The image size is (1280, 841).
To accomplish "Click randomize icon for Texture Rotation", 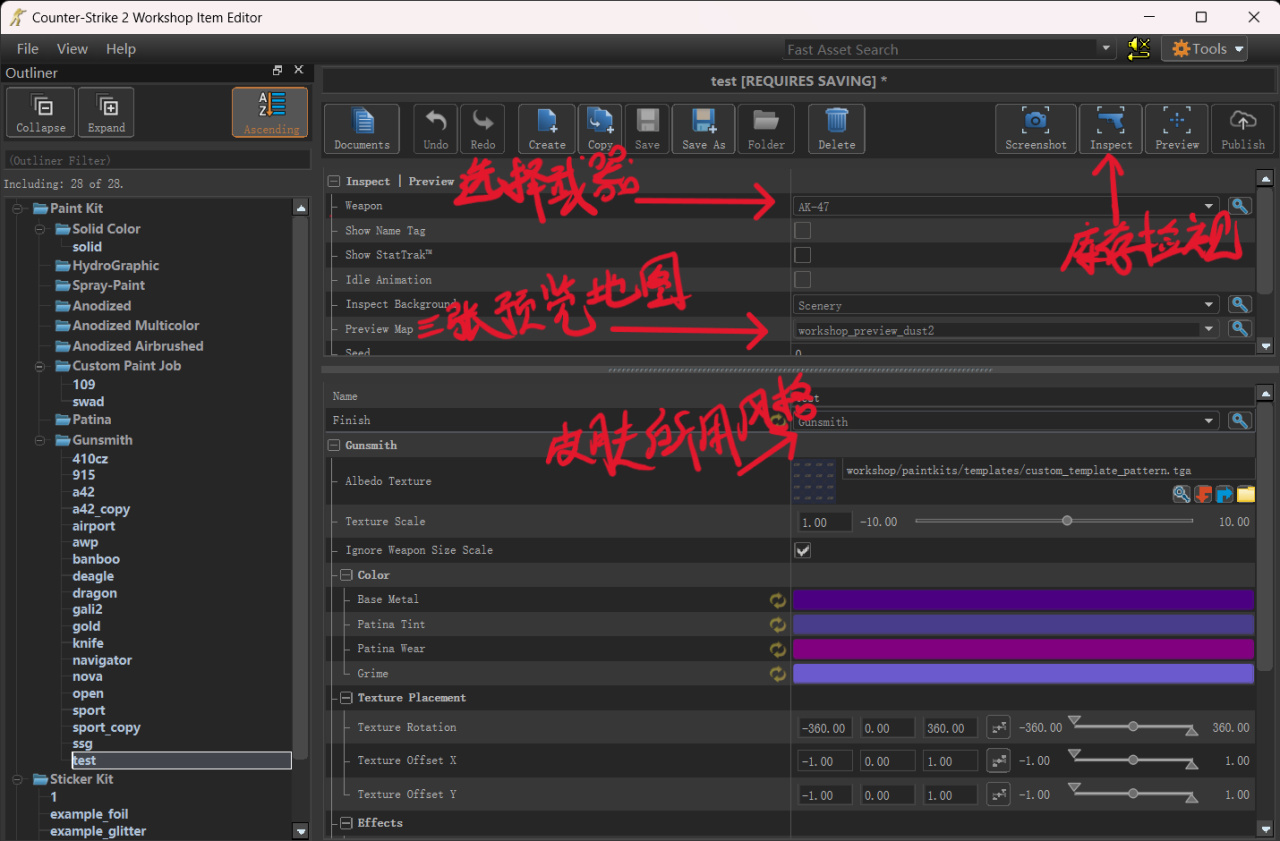I will [x=998, y=728].
